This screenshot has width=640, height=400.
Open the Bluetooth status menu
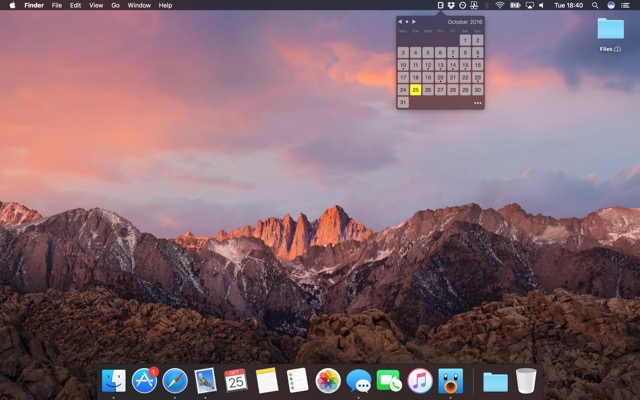tap(487, 5)
